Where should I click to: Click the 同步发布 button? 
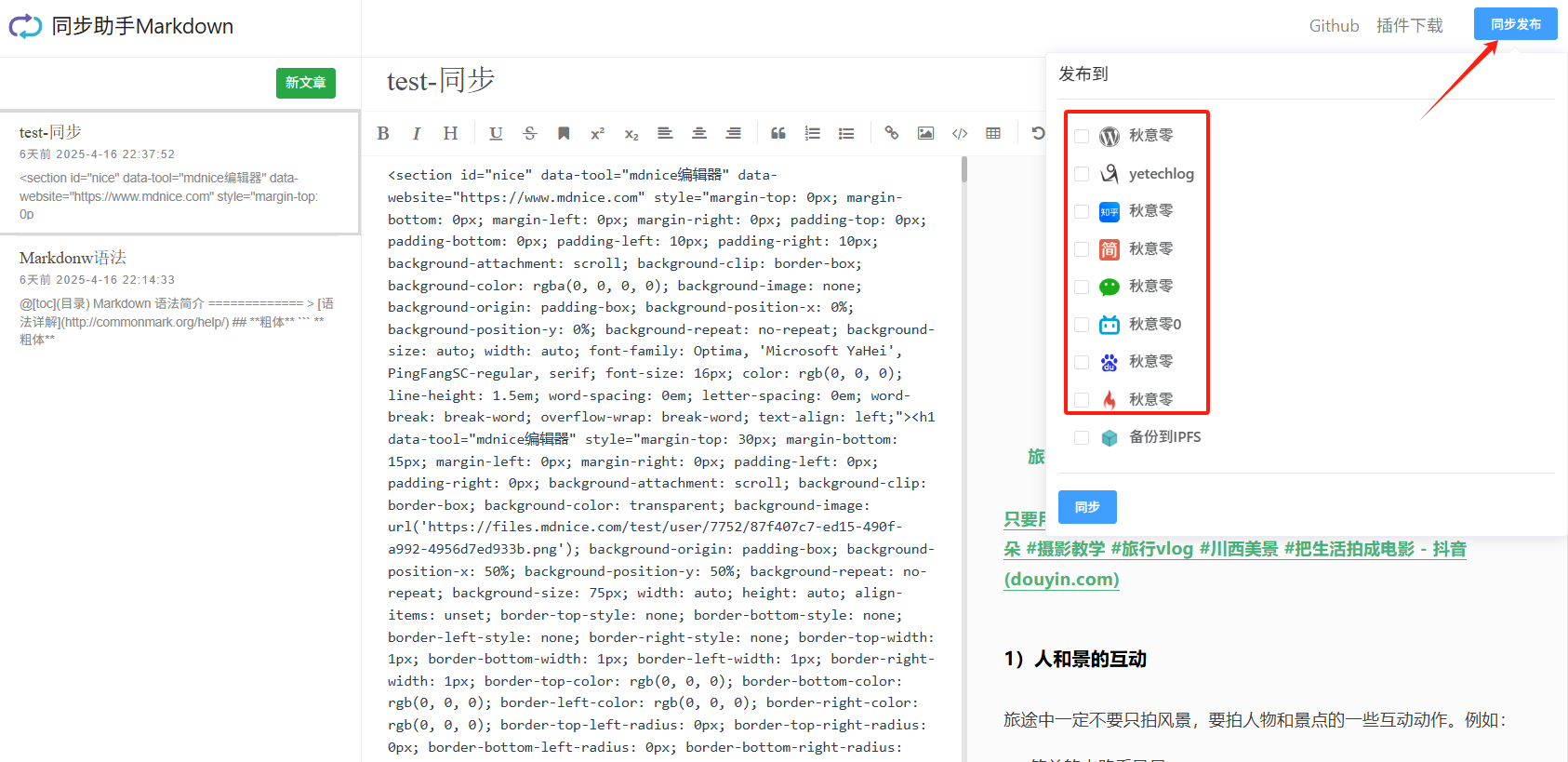(x=1516, y=24)
